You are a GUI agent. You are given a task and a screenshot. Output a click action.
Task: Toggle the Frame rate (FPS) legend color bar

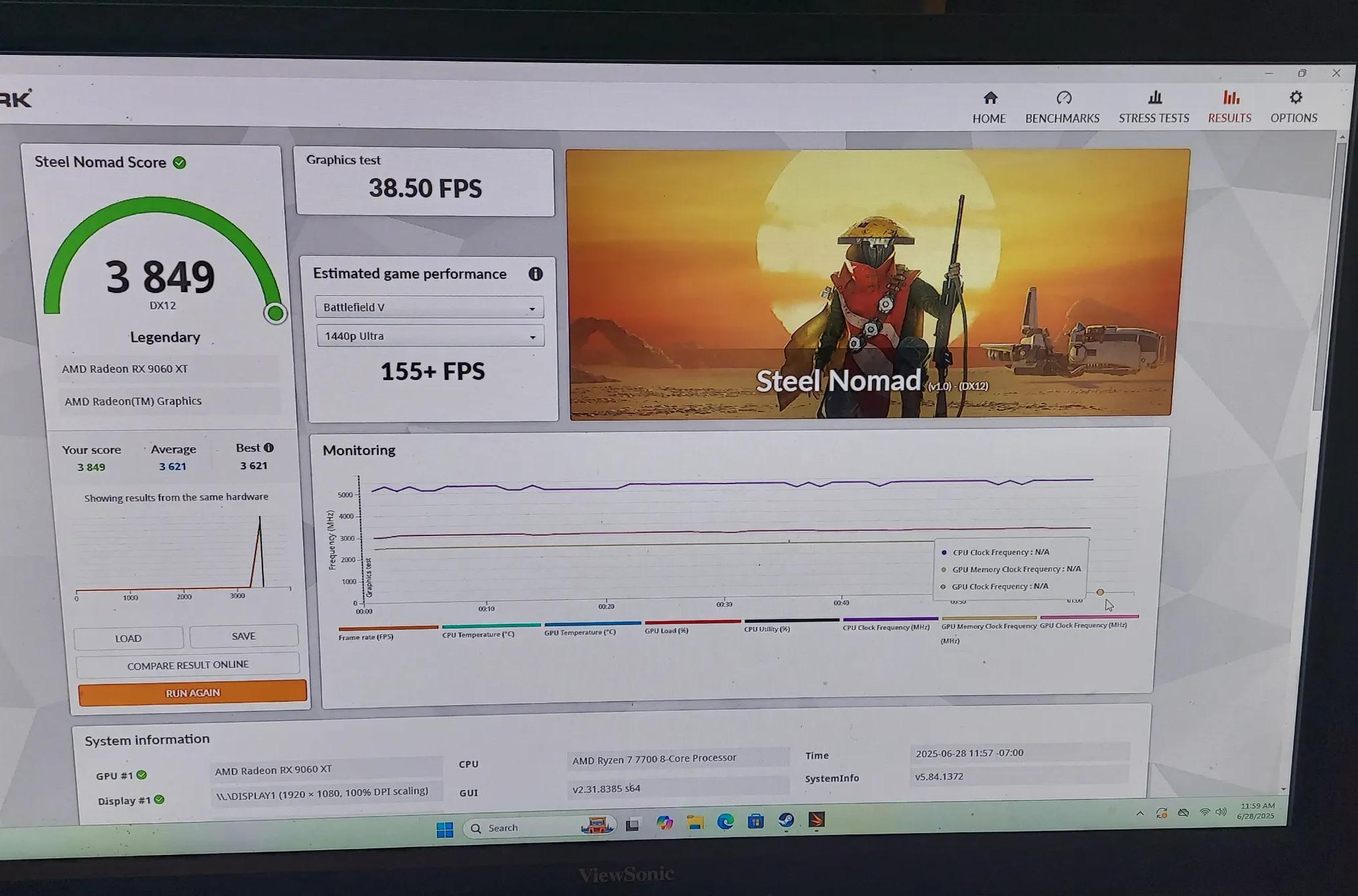pyautogui.click(x=388, y=628)
